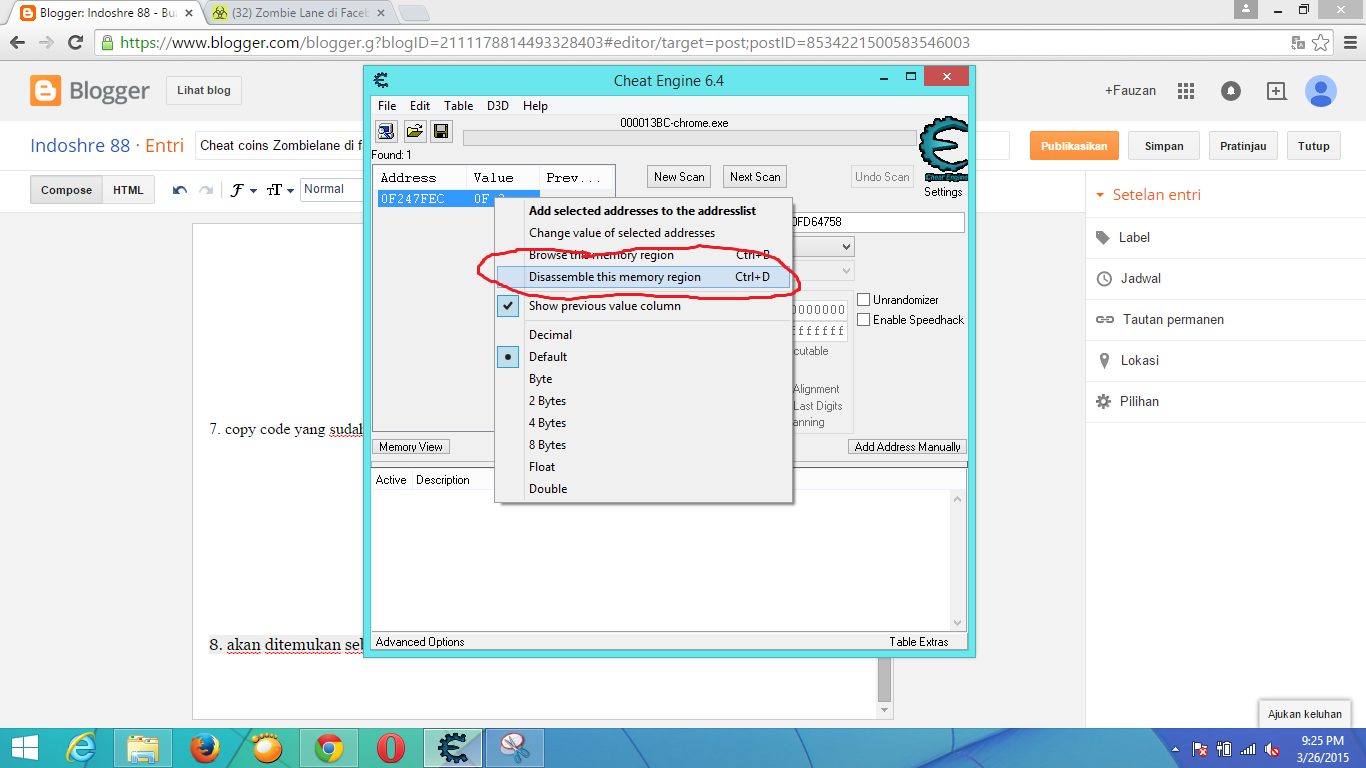Open the Edit menu in Cheat Engine
The height and width of the screenshot is (768, 1366).
[x=420, y=106]
